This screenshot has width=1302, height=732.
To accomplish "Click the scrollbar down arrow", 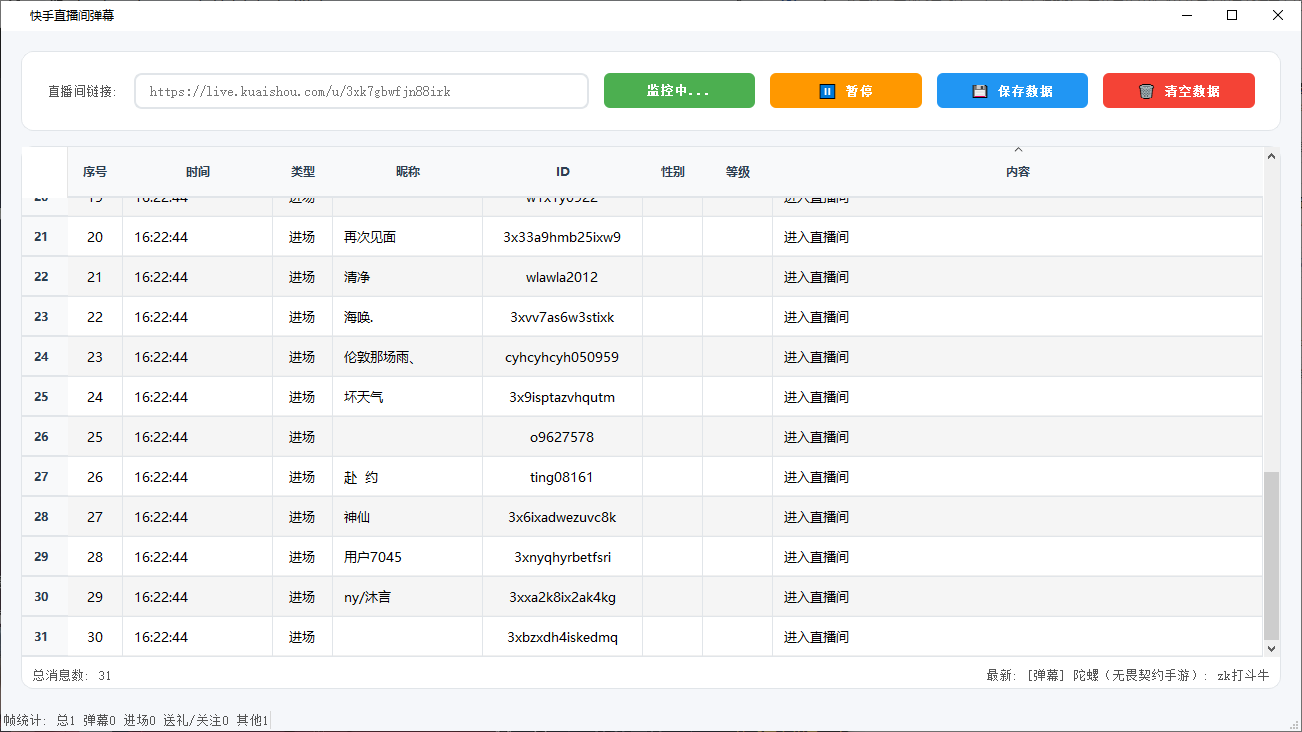I will [x=1272, y=648].
